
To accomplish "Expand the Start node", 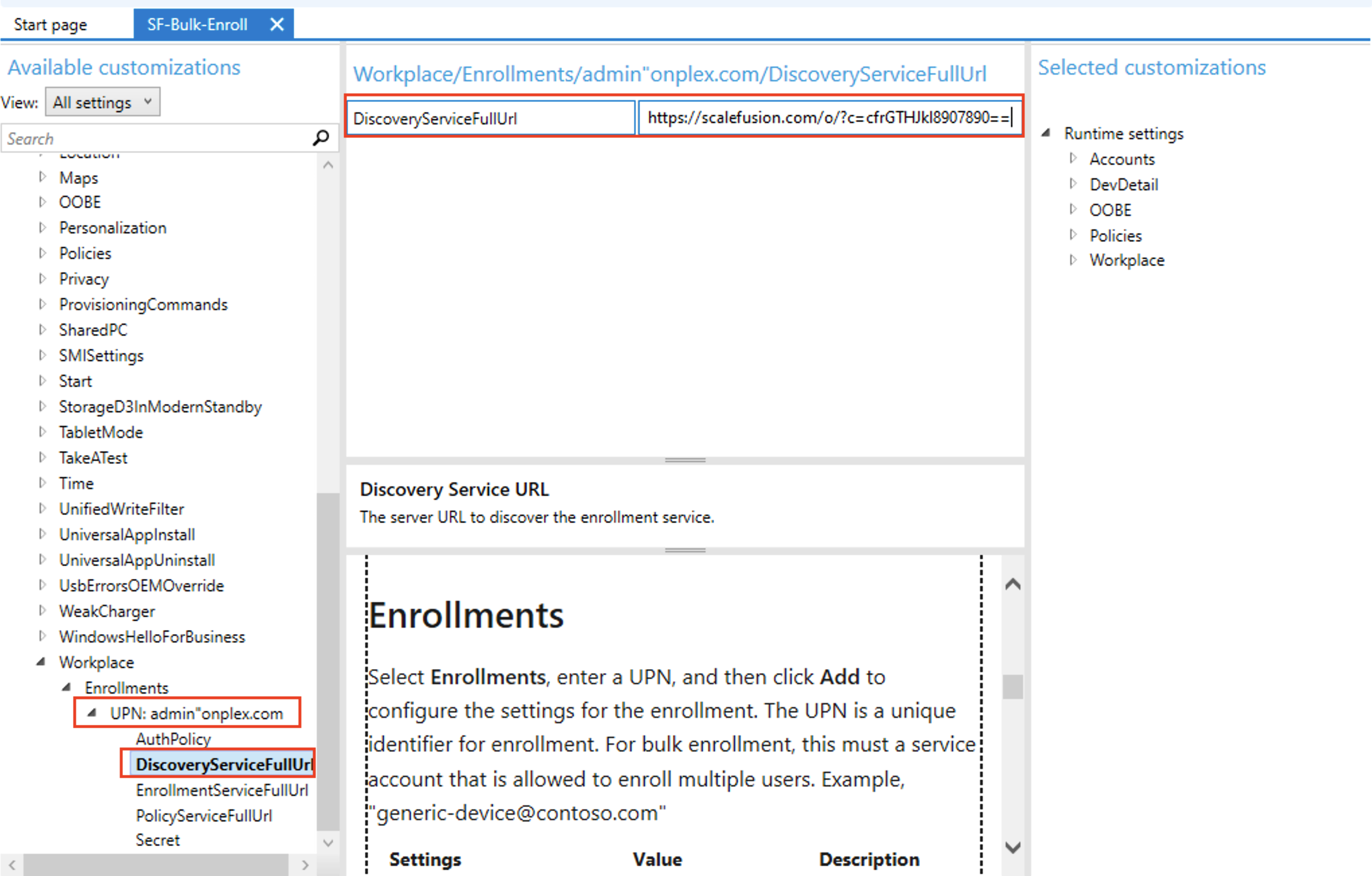I will (x=42, y=381).
